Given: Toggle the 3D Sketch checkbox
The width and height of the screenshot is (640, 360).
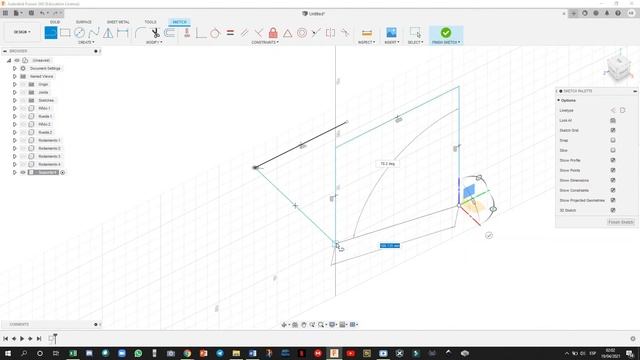Looking at the screenshot, I should 613,210.
